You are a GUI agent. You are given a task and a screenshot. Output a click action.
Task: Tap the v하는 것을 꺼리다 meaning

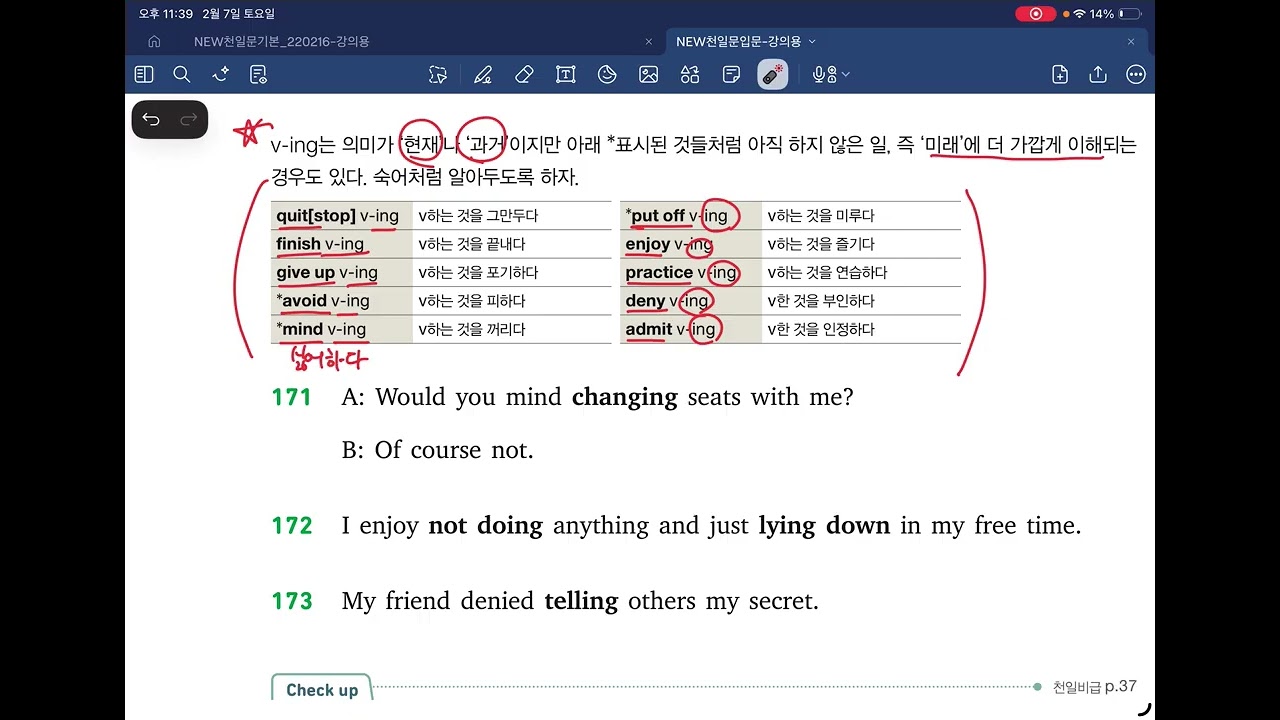pos(471,329)
